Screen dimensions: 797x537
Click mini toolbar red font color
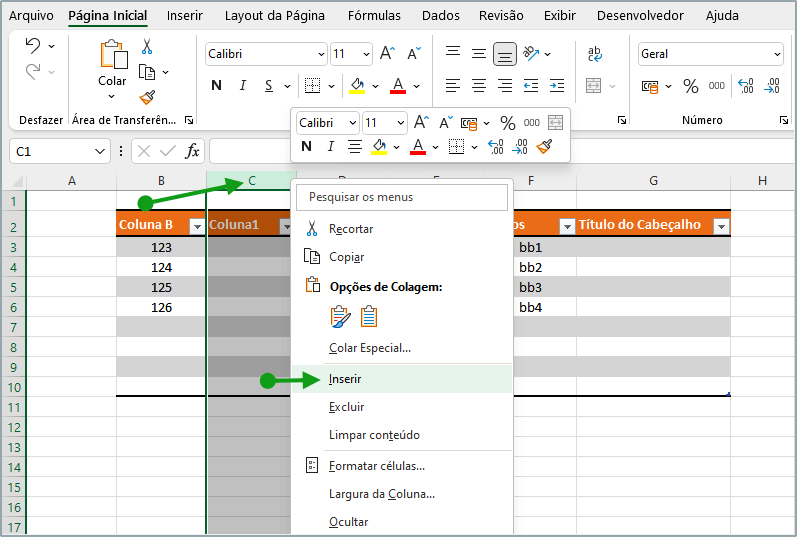coord(418,147)
